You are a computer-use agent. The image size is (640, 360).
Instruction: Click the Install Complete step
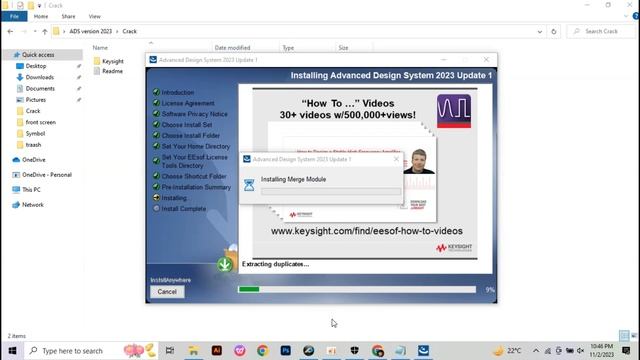coord(184,209)
